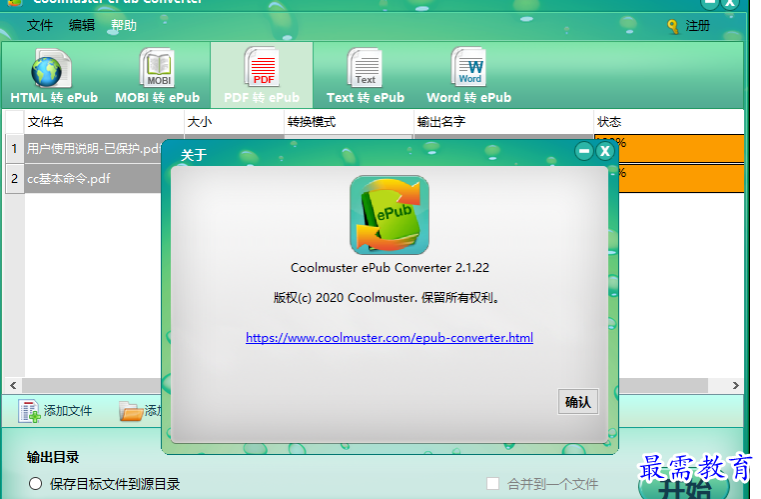Image resolution: width=761 pixels, height=499 pixels.
Task: Click the 状态 column header
Action: click(x=669, y=122)
